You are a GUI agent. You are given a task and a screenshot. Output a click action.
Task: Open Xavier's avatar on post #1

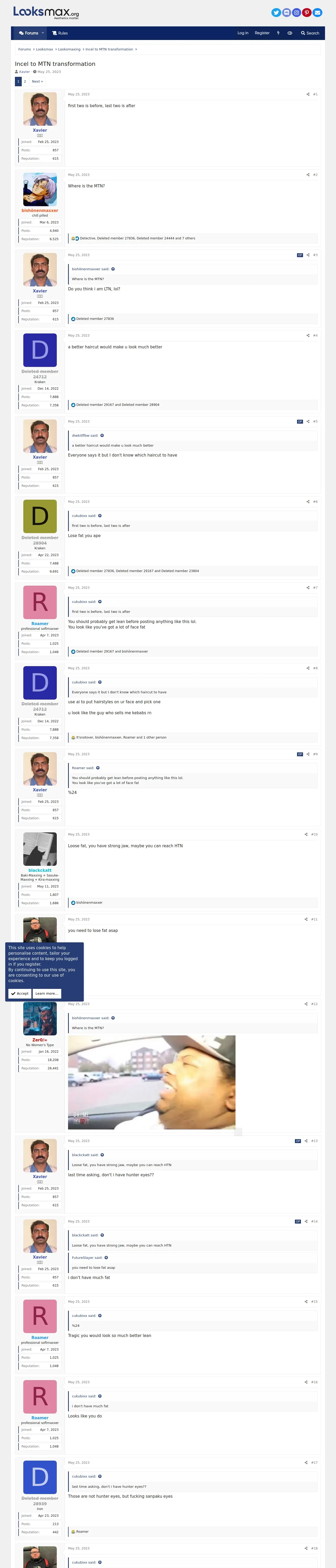tap(40, 109)
